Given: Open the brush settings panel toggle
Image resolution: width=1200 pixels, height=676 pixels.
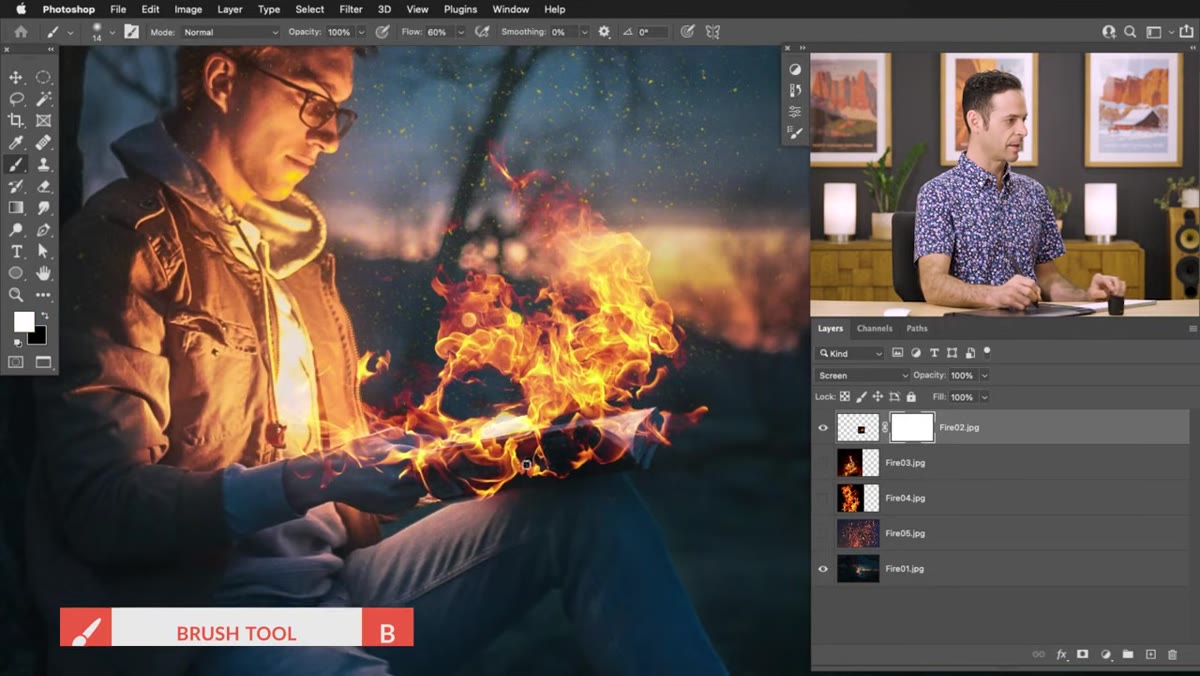Looking at the screenshot, I should pyautogui.click(x=131, y=32).
